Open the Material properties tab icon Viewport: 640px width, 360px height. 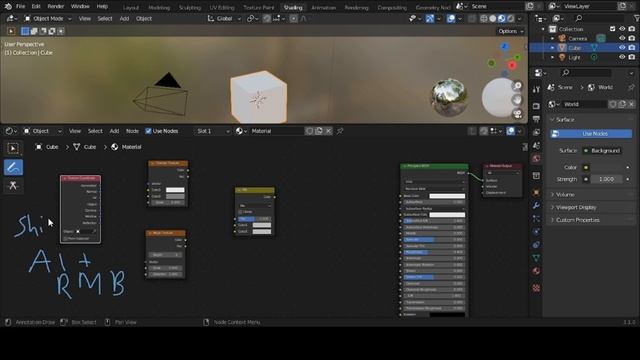[536, 271]
